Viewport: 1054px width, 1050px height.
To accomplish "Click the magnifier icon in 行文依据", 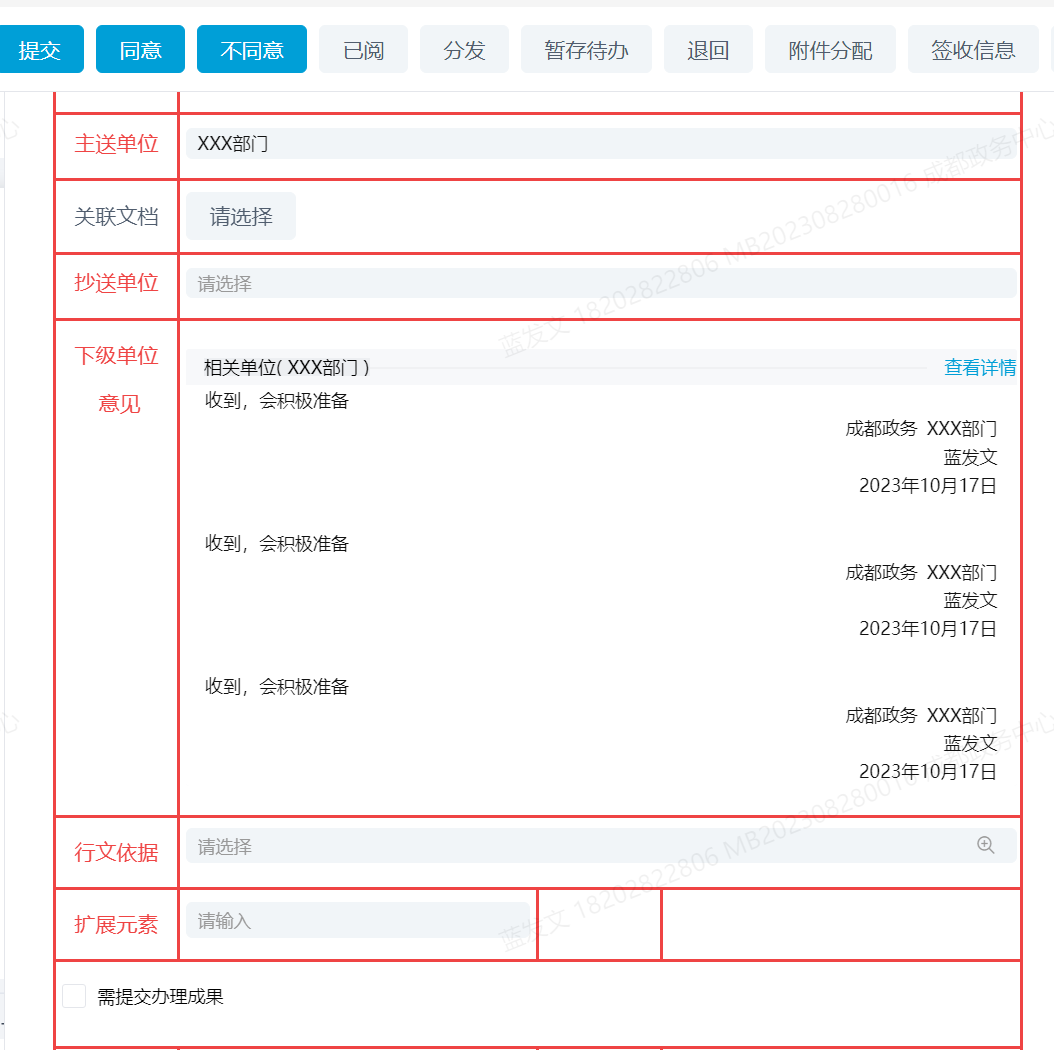I will [x=985, y=845].
